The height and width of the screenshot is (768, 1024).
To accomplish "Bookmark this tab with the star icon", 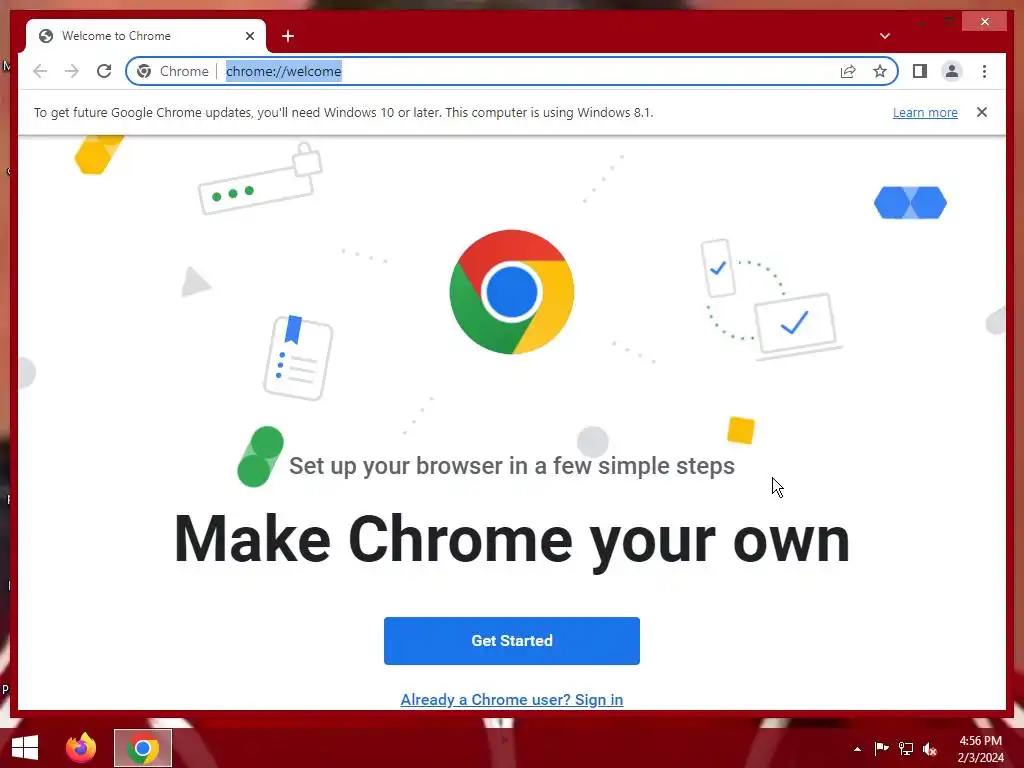I will pos(880,71).
